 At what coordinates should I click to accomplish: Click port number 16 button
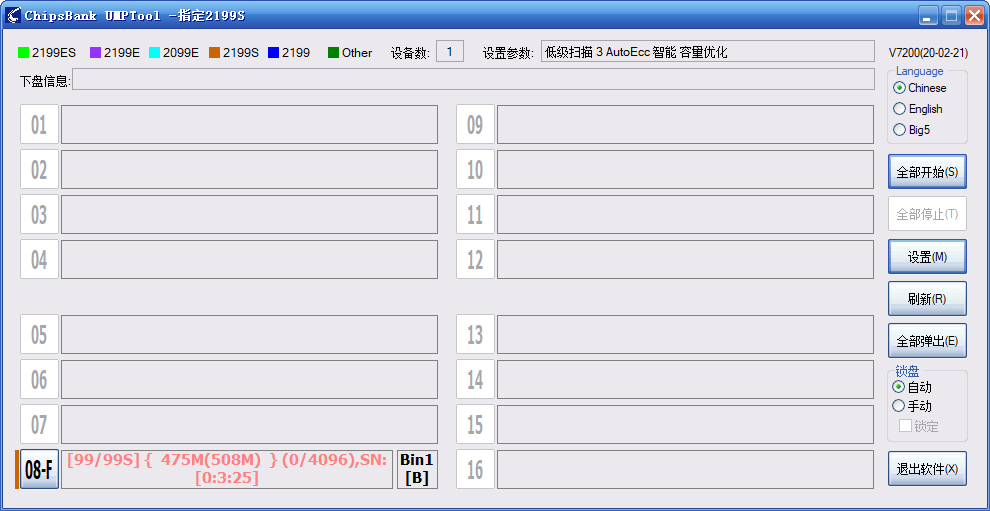point(475,469)
